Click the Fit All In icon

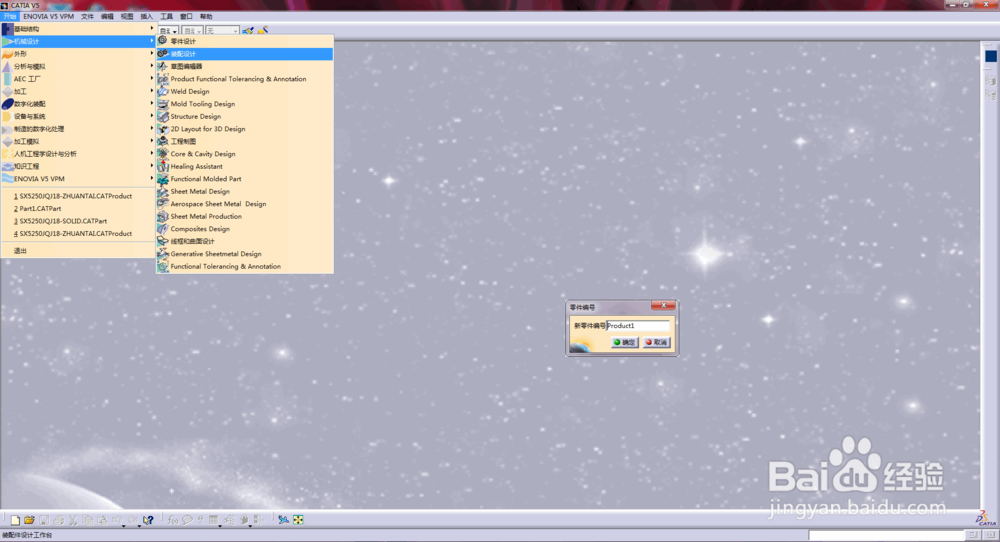tap(298, 520)
